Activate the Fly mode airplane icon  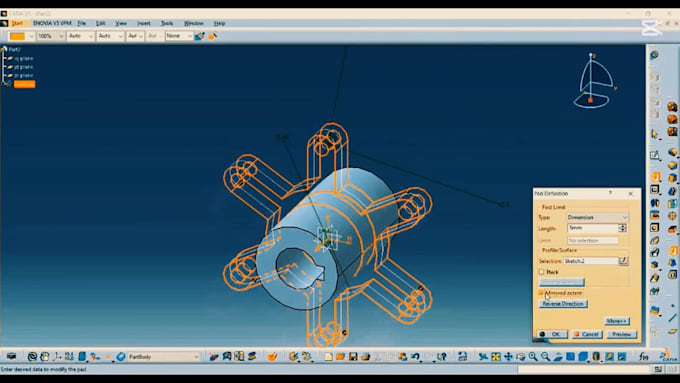pos(483,357)
